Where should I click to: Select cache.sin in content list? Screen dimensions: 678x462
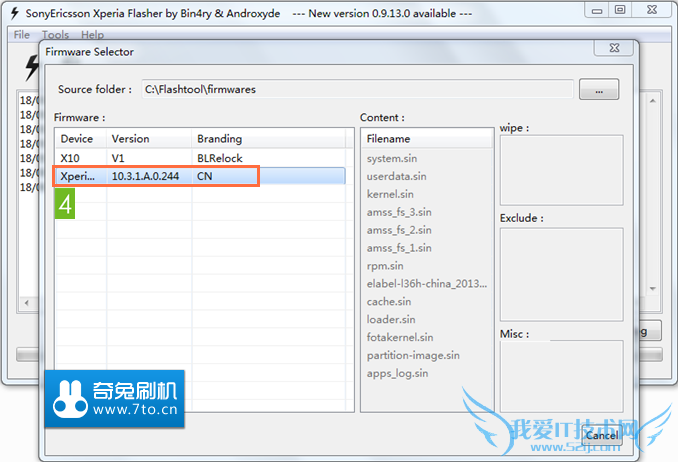(389, 302)
